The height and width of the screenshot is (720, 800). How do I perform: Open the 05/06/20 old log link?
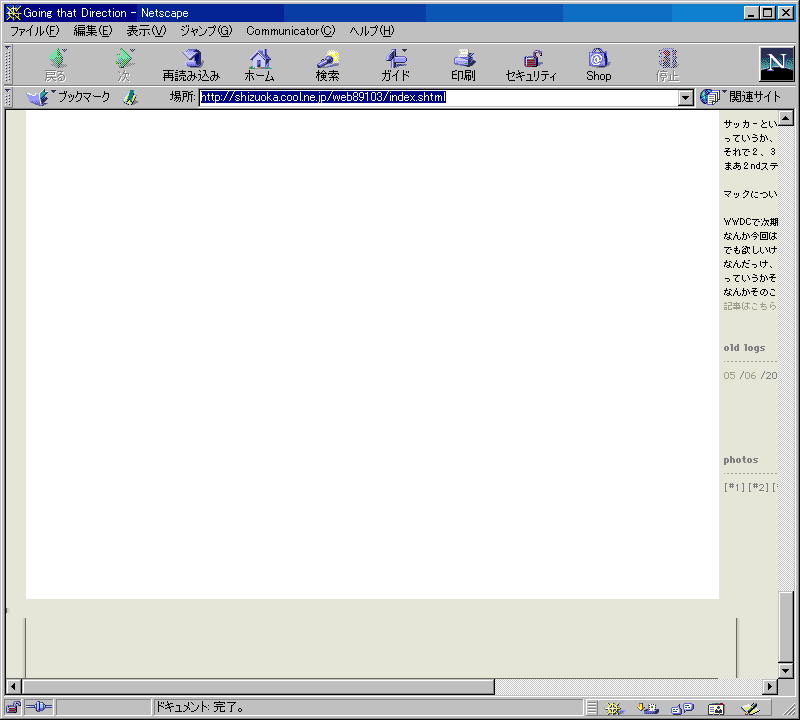pos(750,376)
